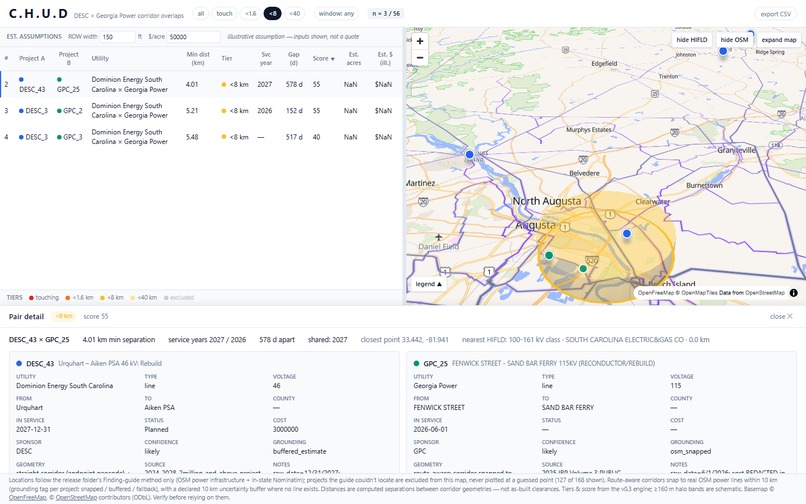Screen dimensions: 806x504
Task: Select the '<40' tier filter
Action: click(x=295, y=14)
